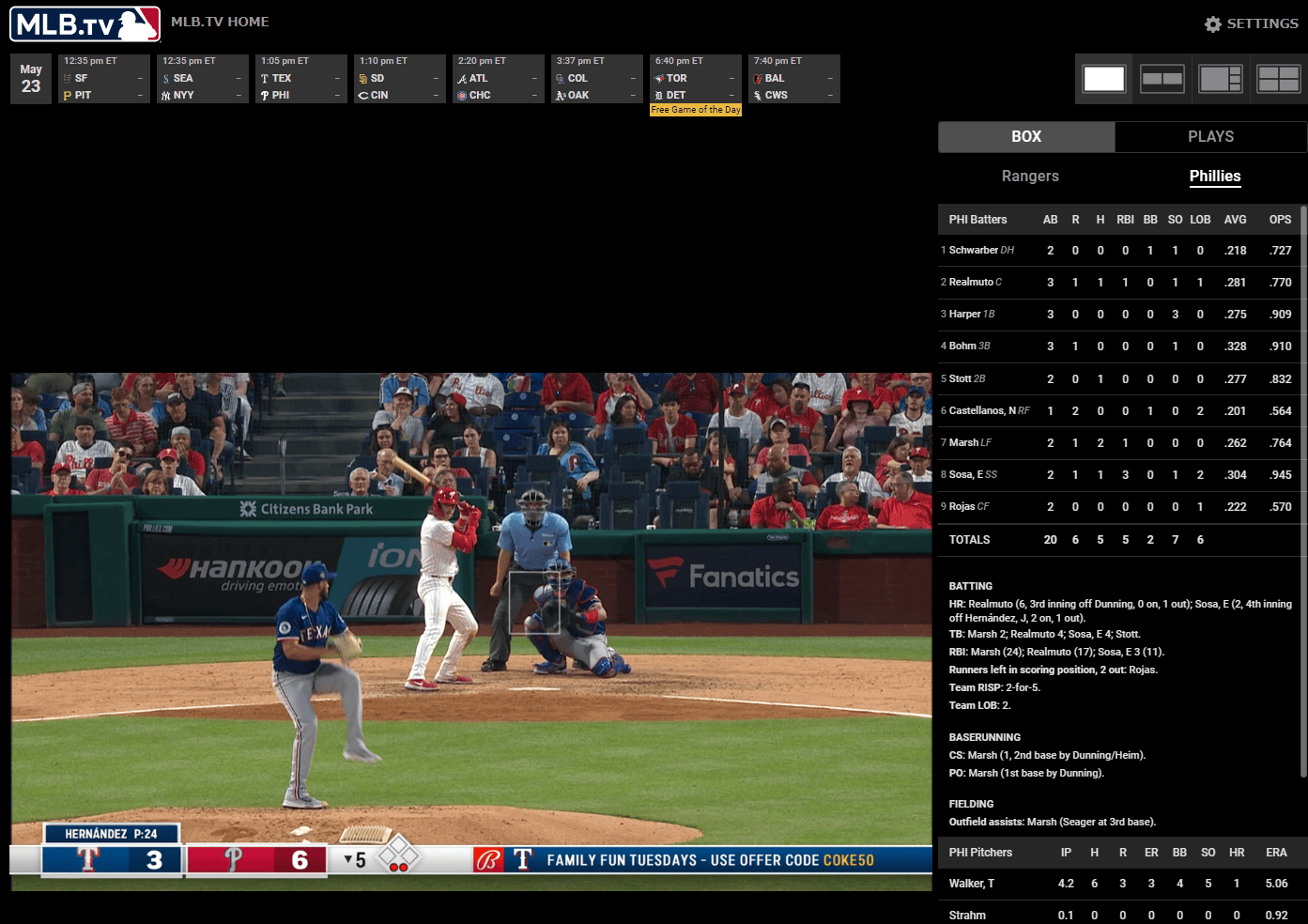Click the BATTING section heading
This screenshot has width=1308, height=924.
pos(971,586)
